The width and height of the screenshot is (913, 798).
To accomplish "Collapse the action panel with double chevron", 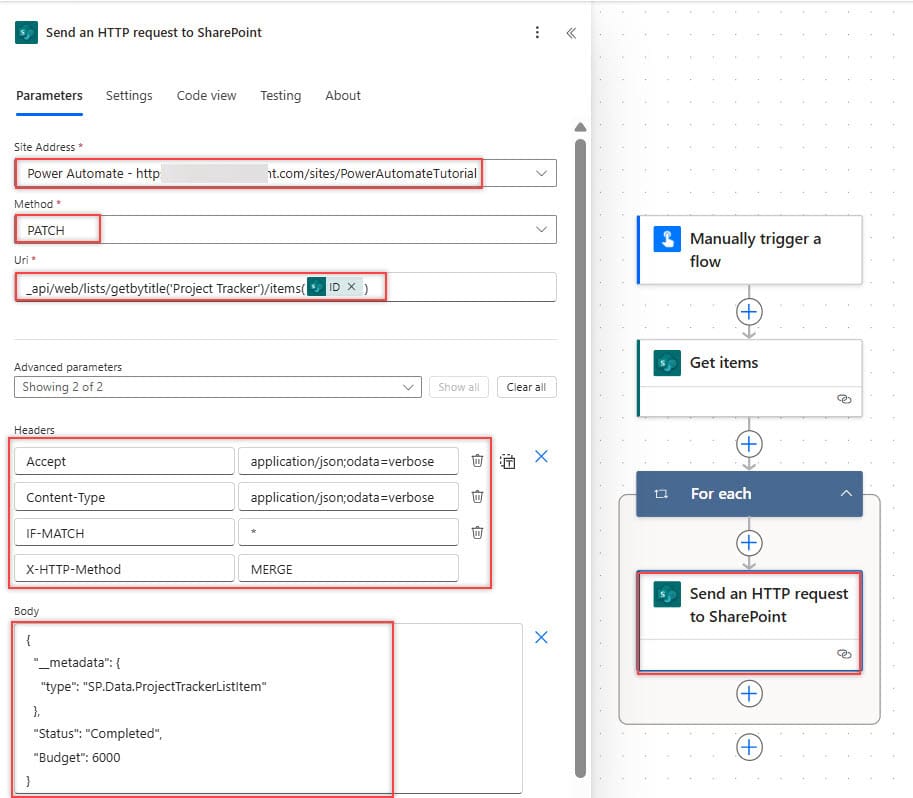I will (571, 33).
